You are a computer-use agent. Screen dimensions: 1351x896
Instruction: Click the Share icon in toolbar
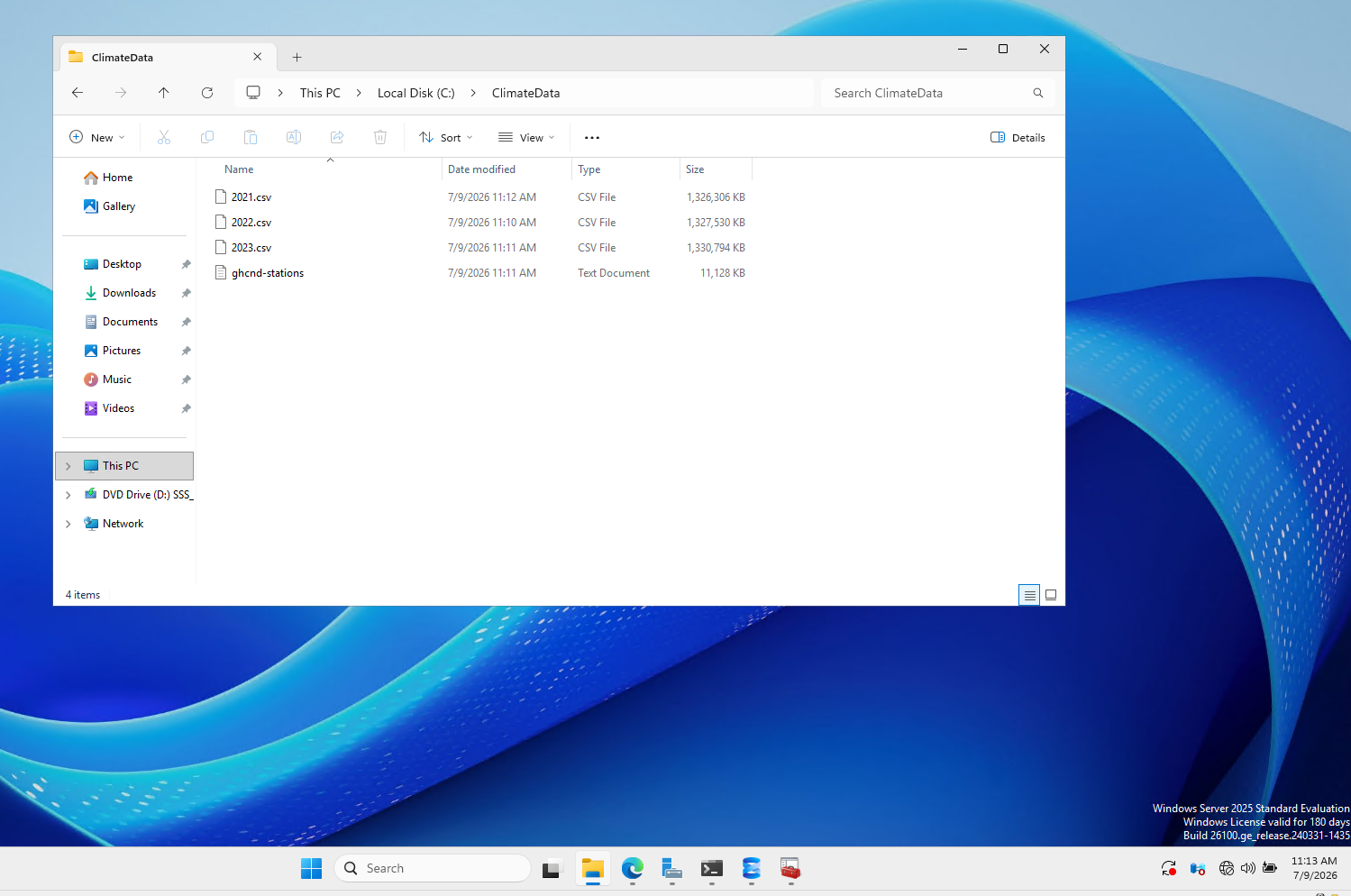[x=337, y=137]
